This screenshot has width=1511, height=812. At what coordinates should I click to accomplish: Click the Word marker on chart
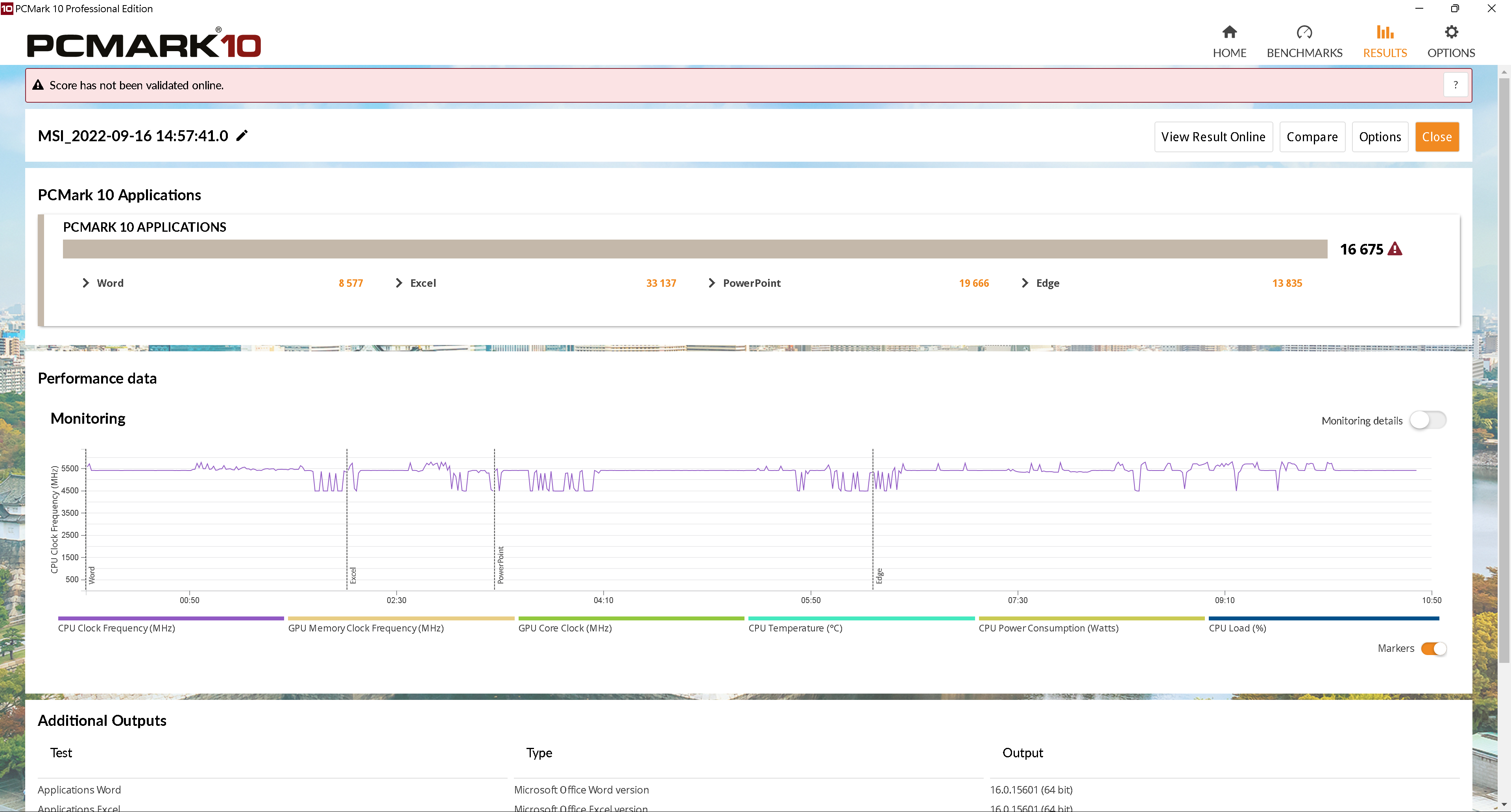[92, 574]
